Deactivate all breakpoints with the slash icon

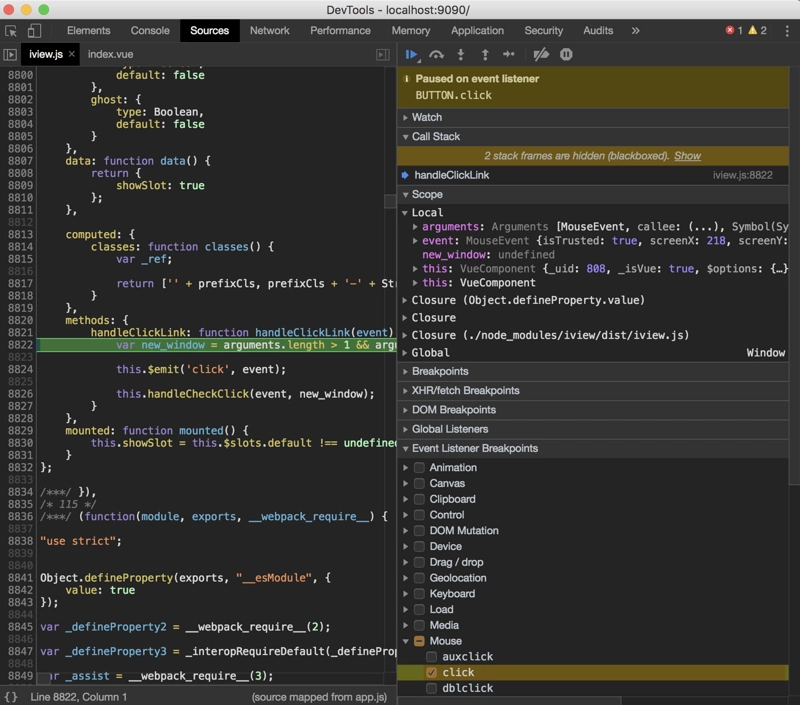tap(542, 56)
